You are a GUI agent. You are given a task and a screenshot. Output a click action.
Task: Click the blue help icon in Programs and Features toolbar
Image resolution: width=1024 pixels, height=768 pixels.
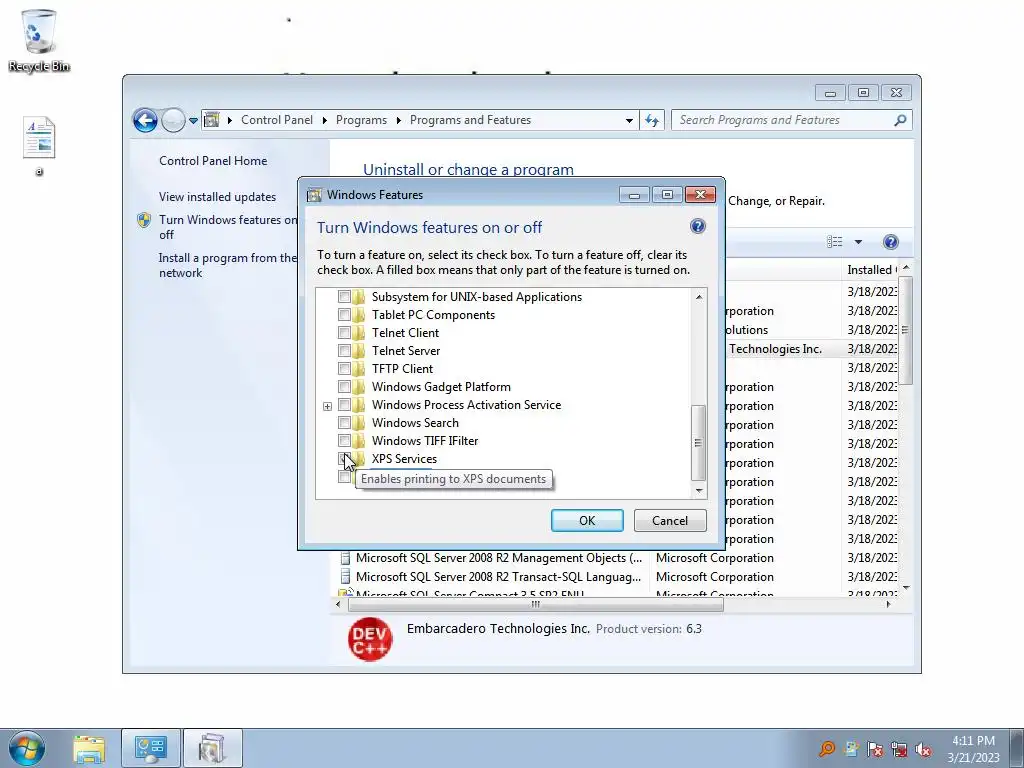pyautogui.click(x=890, y=242)
